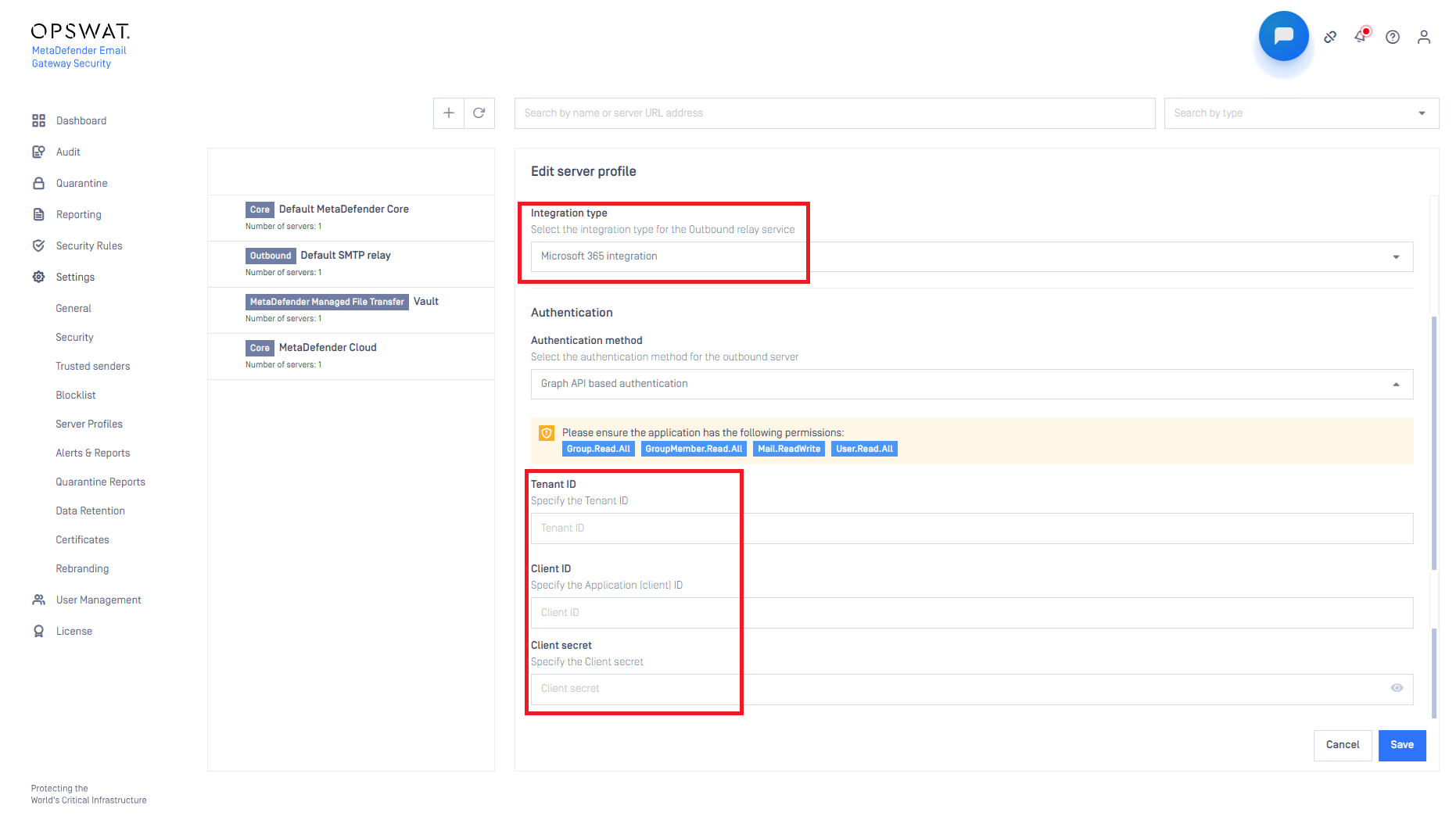Click the License badge icon

click(38, 631)
